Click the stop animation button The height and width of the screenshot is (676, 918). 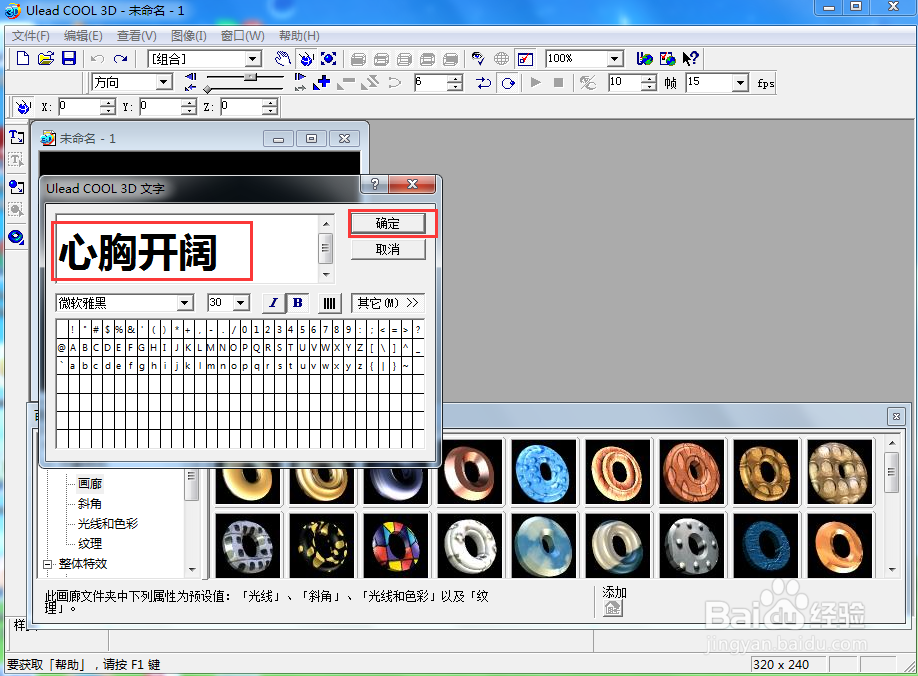559,83
